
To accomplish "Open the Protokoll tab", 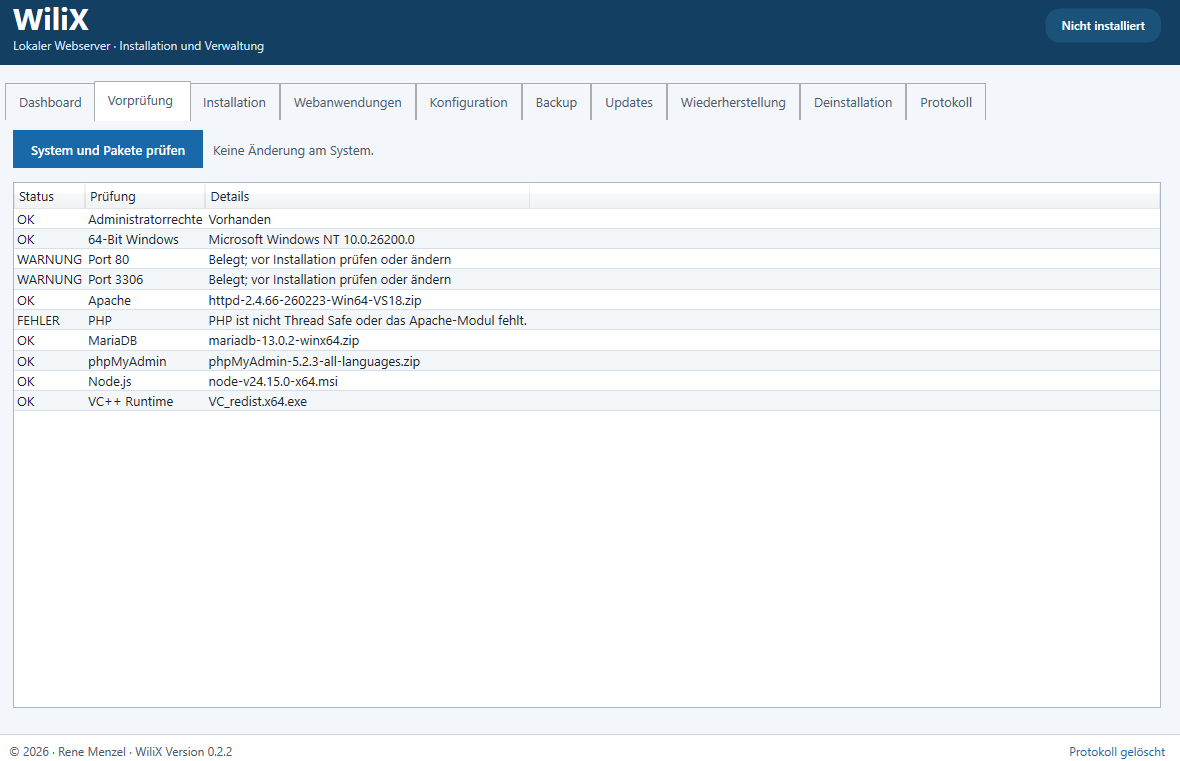I will point(946,102).
